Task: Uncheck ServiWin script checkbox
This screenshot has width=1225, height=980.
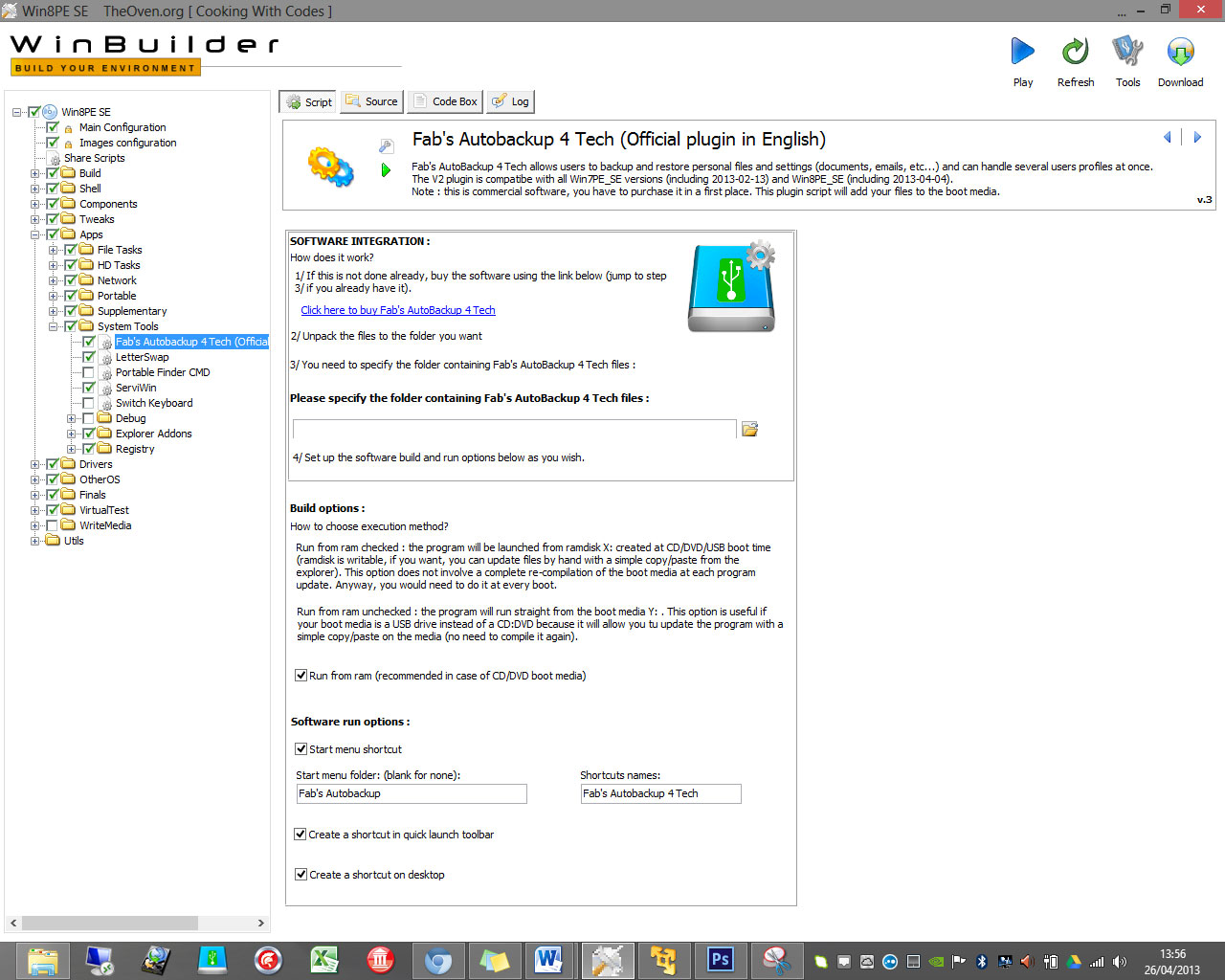Action: click(x=88, y=388)
